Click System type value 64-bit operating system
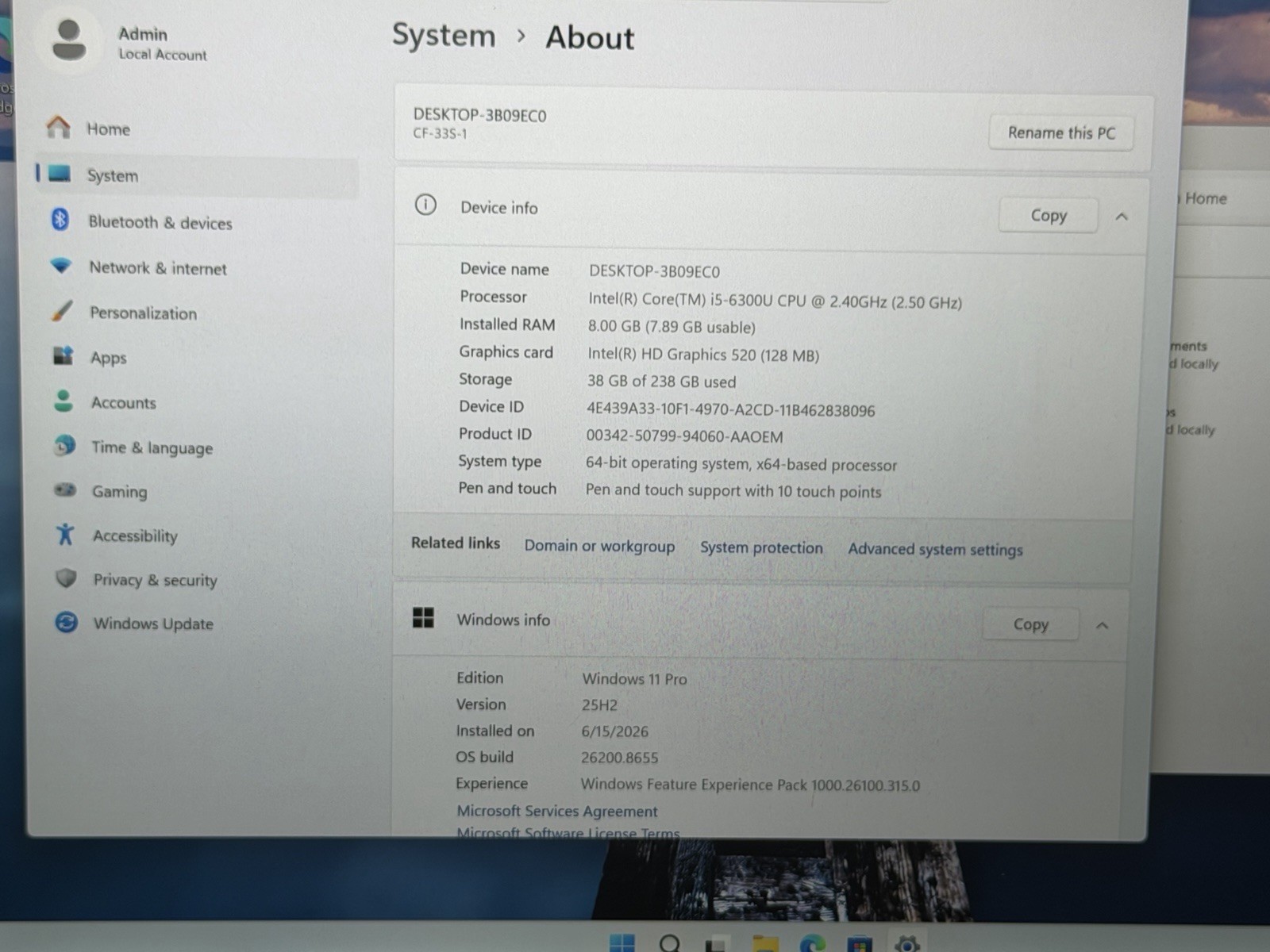 coord(741,464)
